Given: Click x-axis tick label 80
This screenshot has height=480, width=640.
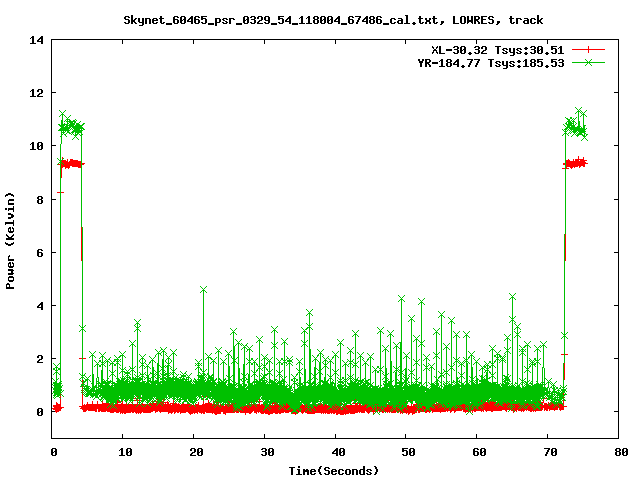Looking at the screenshot, I should 621,452.
